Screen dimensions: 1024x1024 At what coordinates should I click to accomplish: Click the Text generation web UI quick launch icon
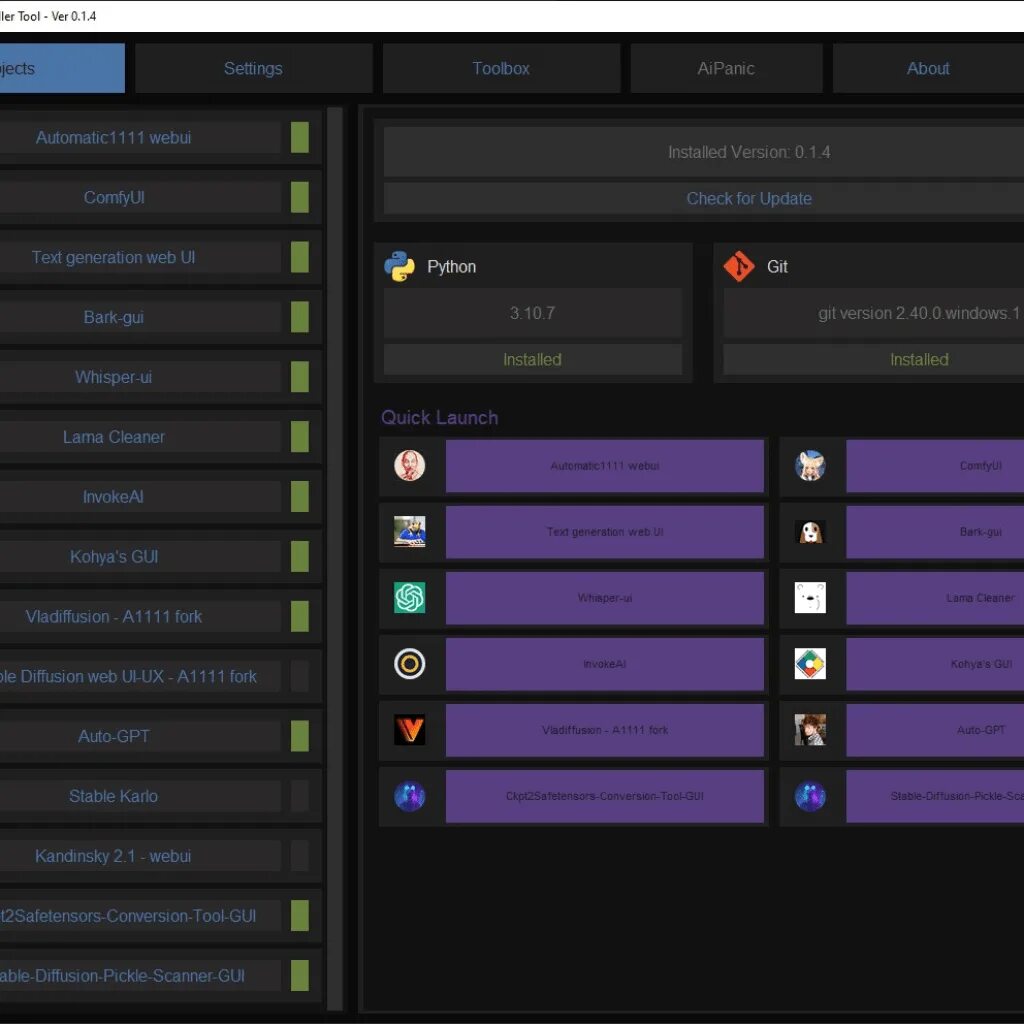coord(409,532)
